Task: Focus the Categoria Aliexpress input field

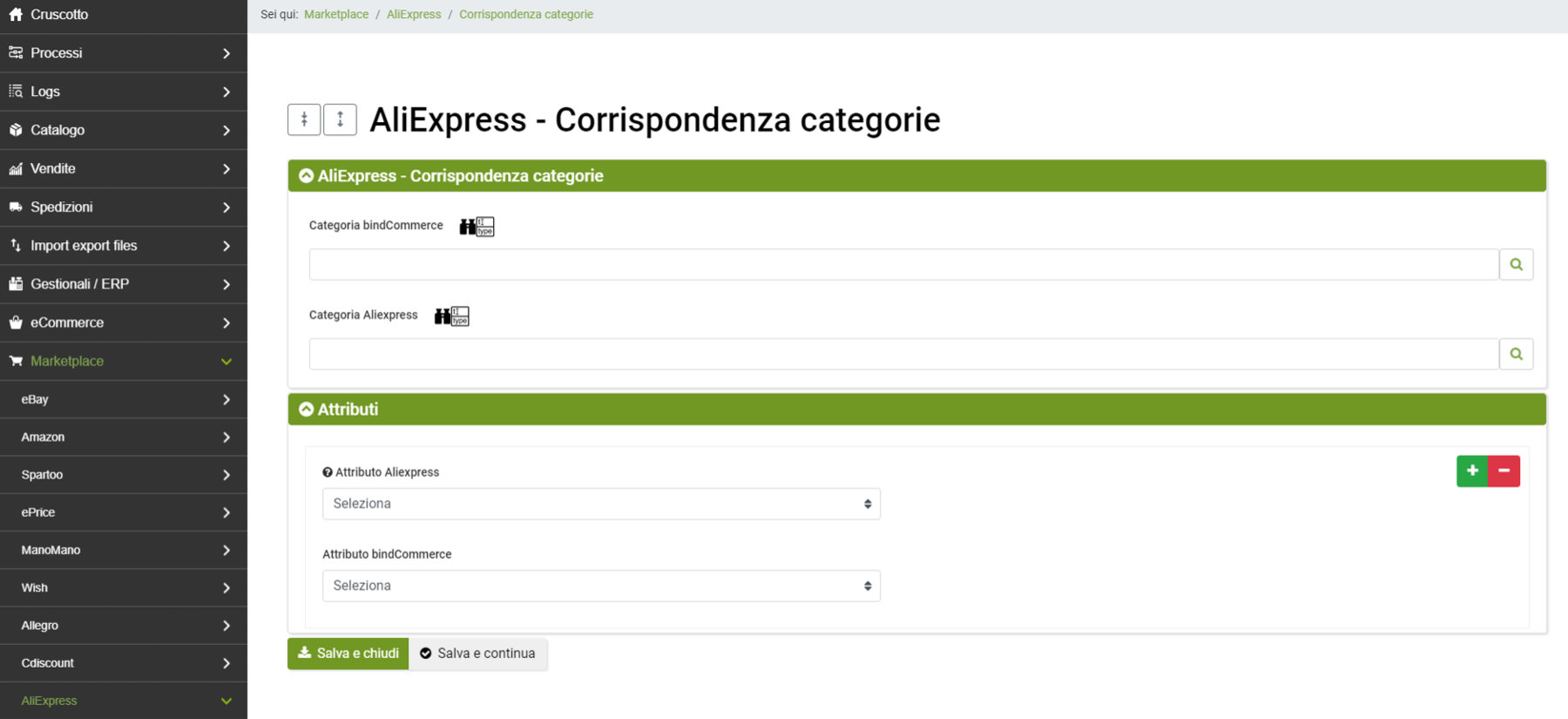Action: [x=903, y=354]
